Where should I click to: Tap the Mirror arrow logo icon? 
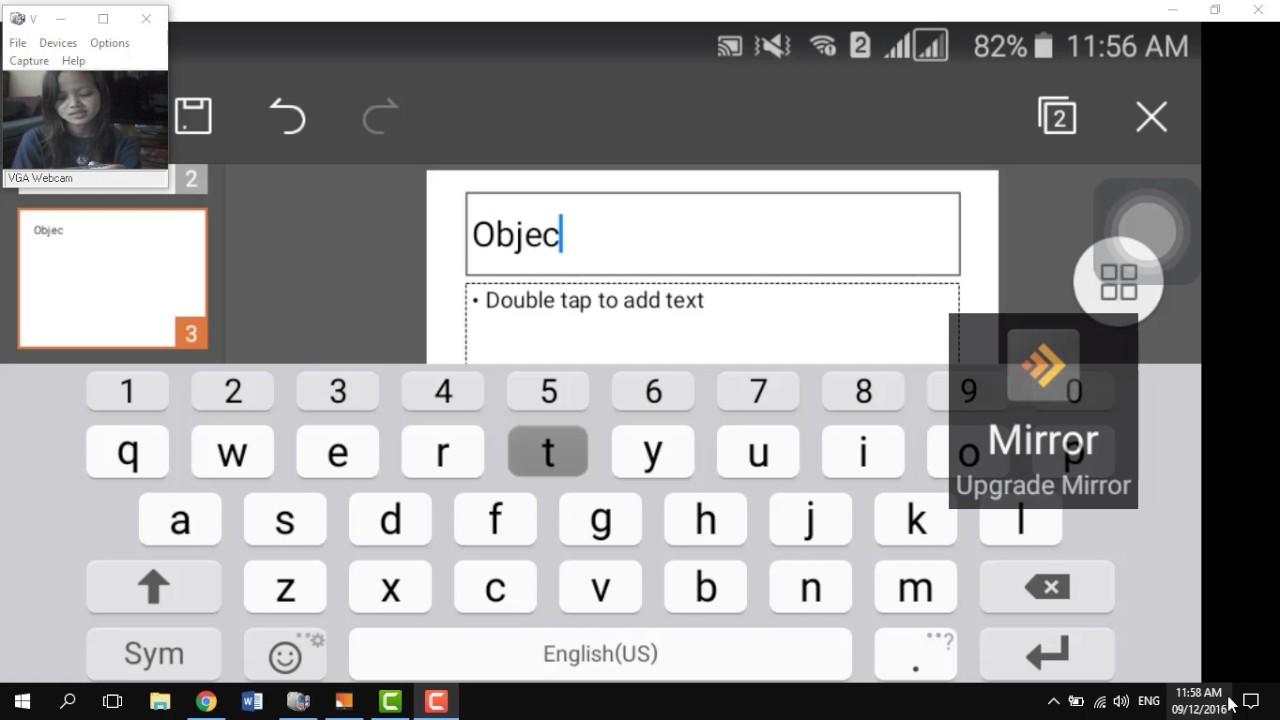coord(1043,366)
